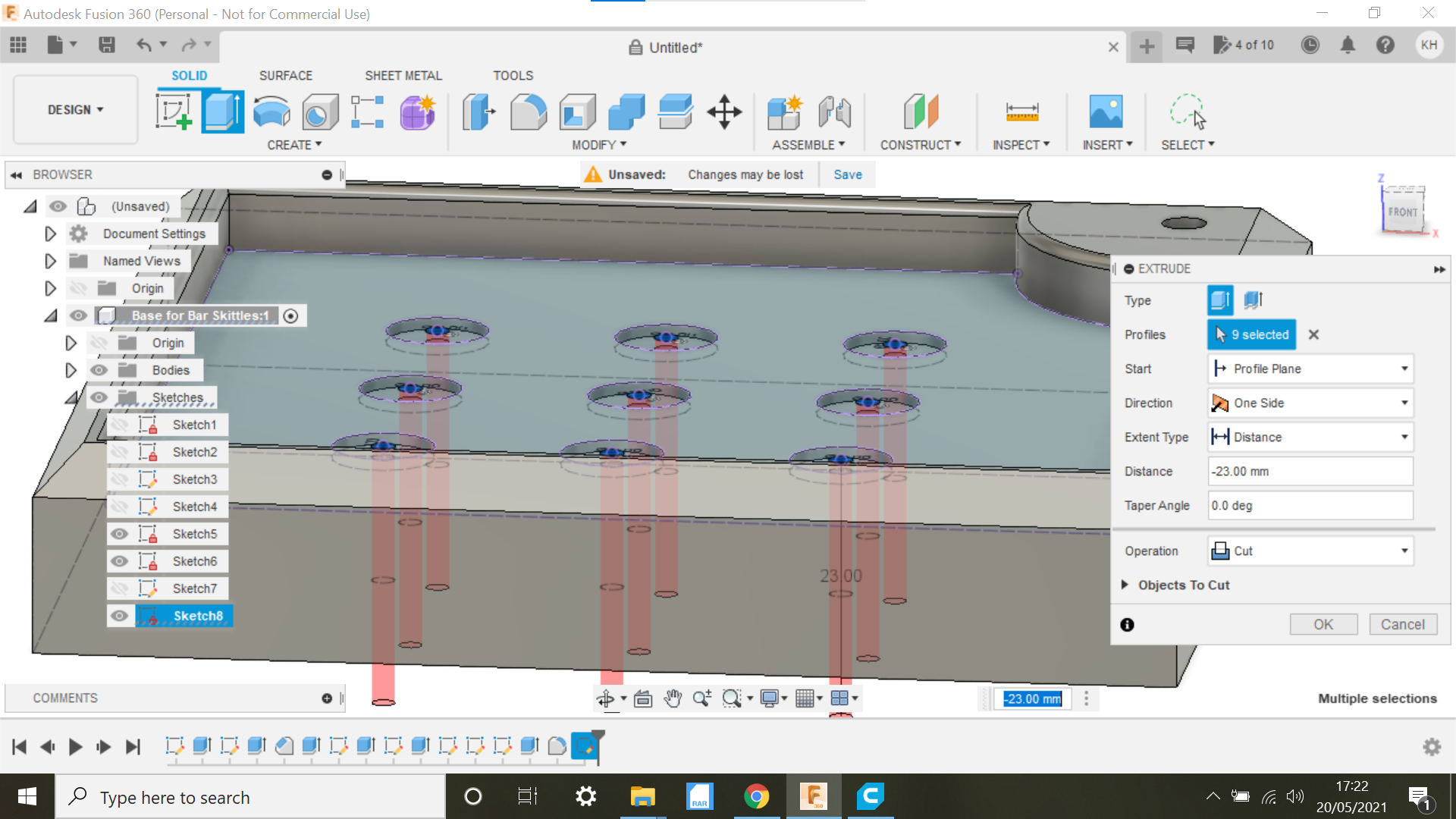The image size is (1456, 819).
Task: Switch to the Sheet Metal tab
Action: point(403,75)
